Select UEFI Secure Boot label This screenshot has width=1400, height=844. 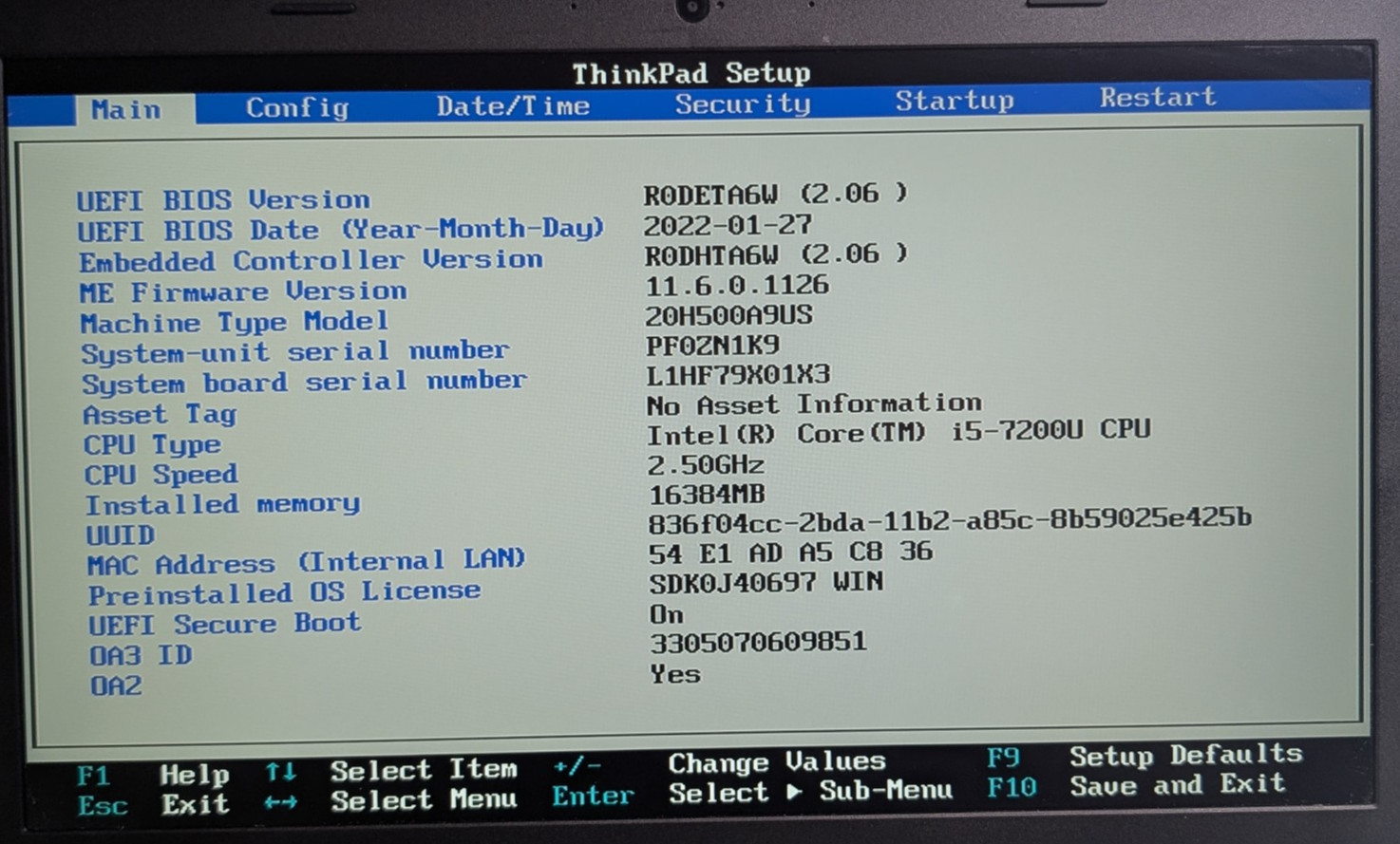225,625
